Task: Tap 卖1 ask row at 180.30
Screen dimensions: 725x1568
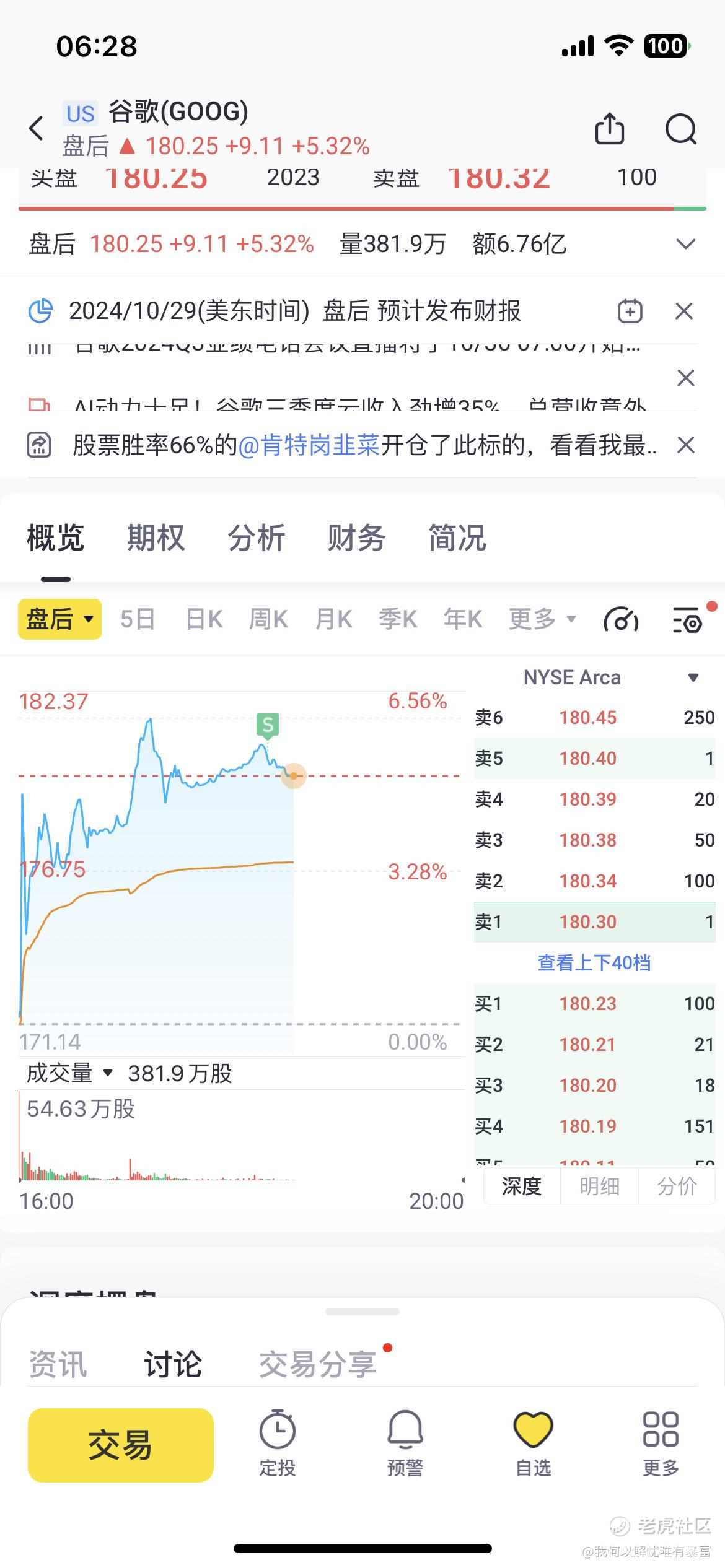Action: click(595, 921)
